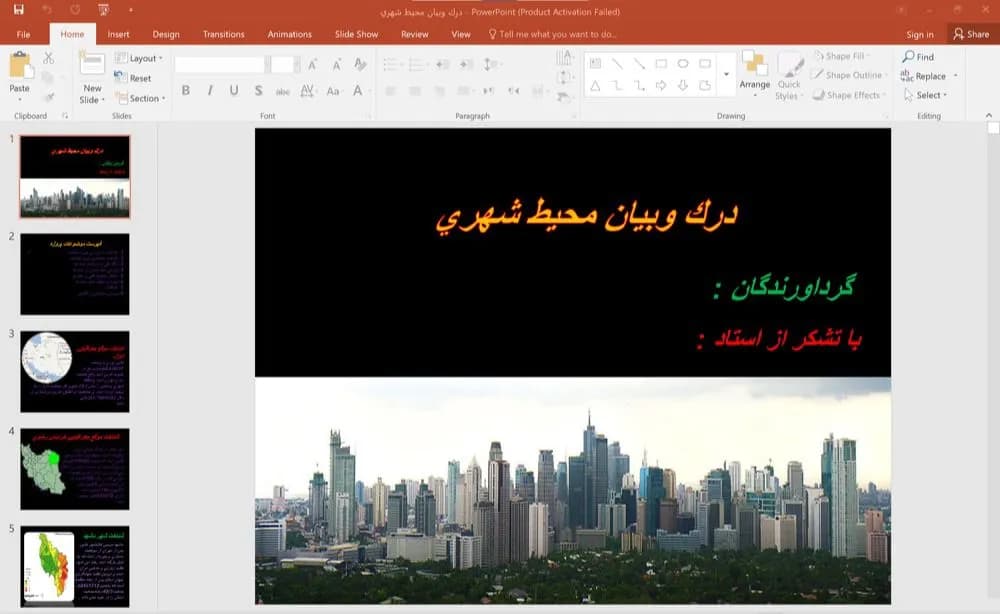
Task: Select slide 3 thumbnail with globe map
Action: click(75, 372)
